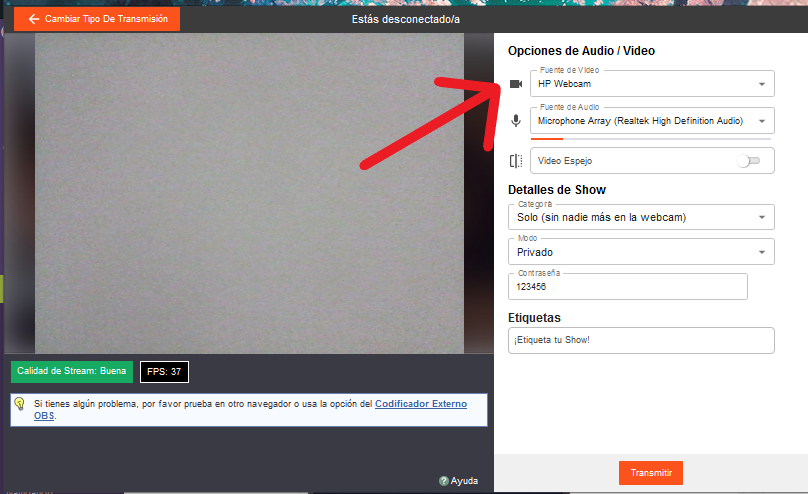Click the back arrow on Cambiar Tipo button

(x=34, y=19)
